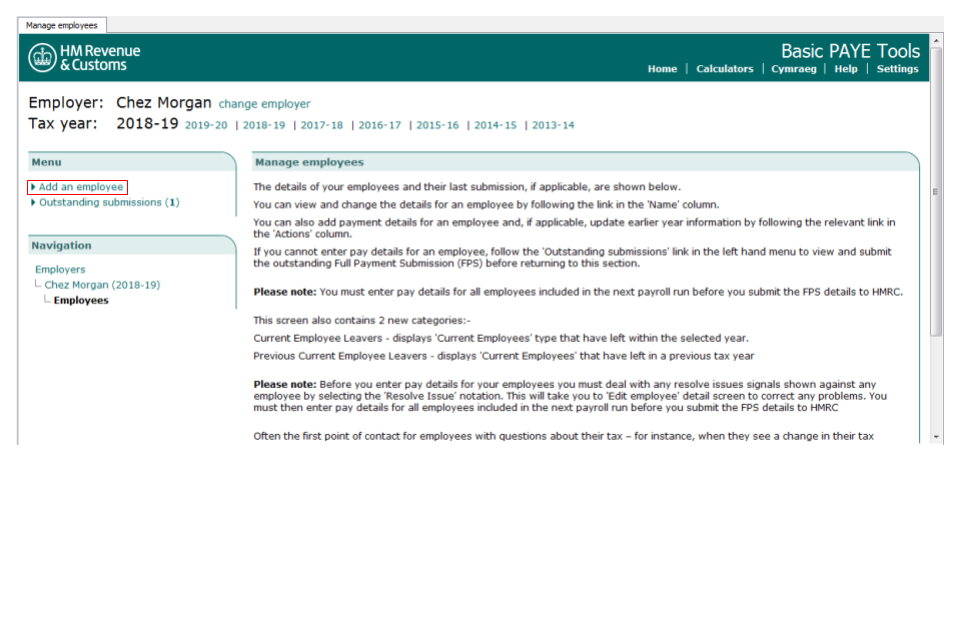Viewport: 960px width, 640px height.
Task: Click the scrollbar up arrow
Action: coord(936,40)
